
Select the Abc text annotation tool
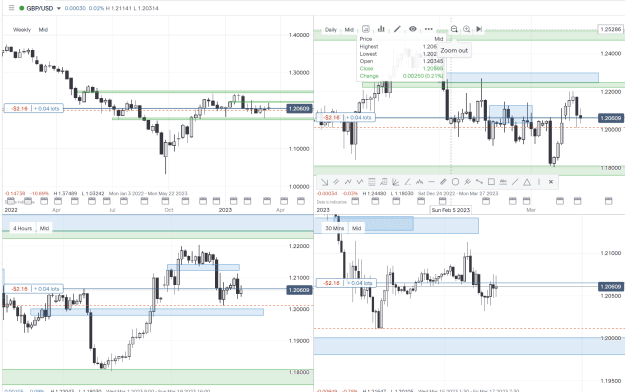(x=503, y=182)
